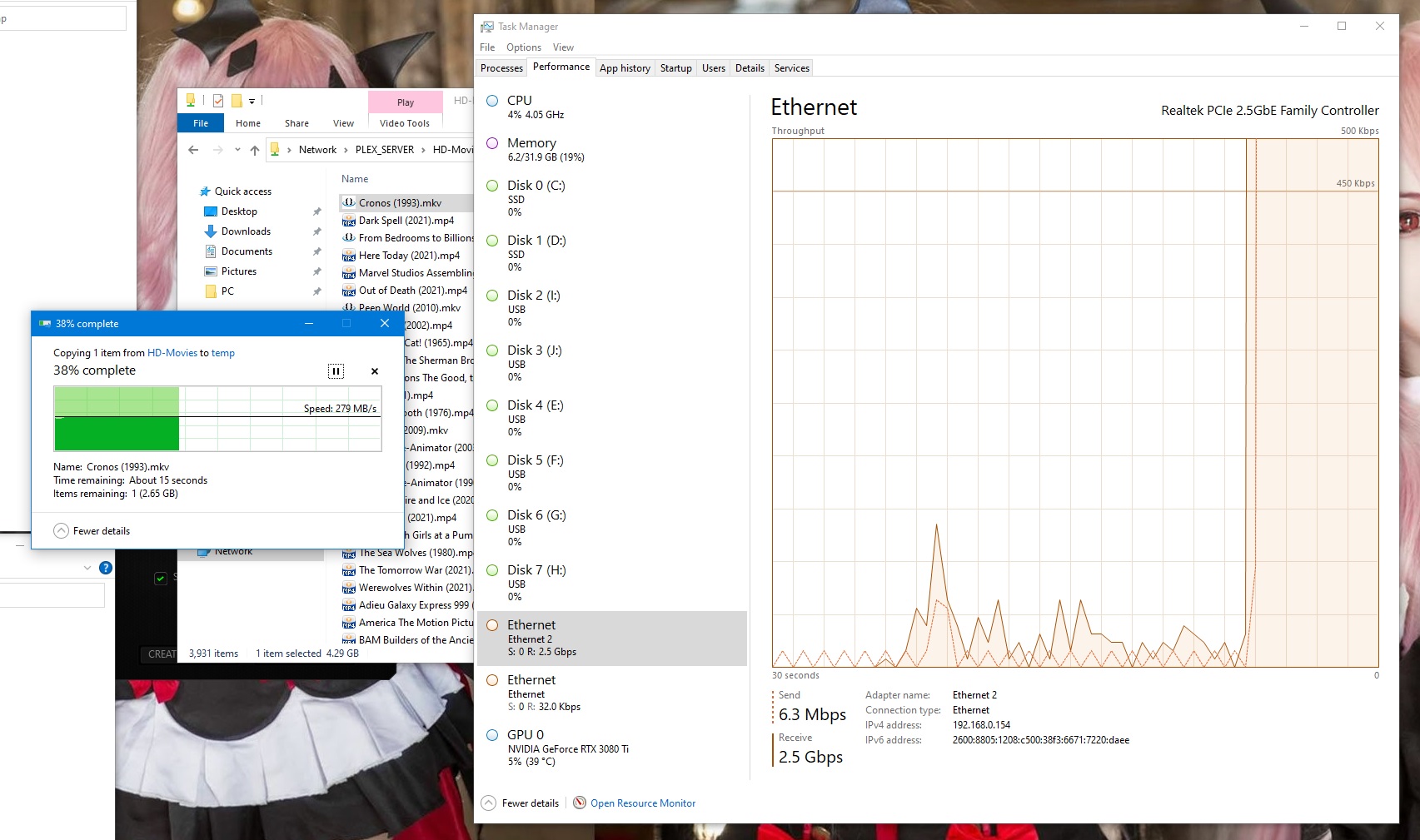Switch to the App history tab in Task Manager
The width and height of the screenshot is (1420, 840).
coord(625,67)
